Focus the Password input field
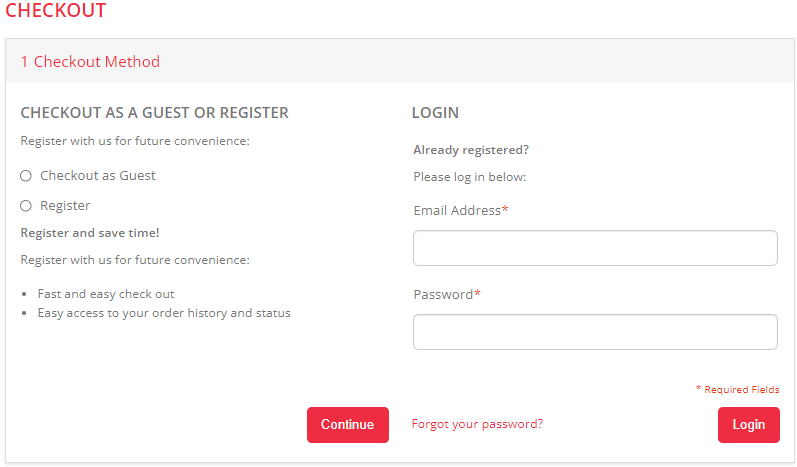This screenshot has width=797, height=467. [x=595, y=332]
